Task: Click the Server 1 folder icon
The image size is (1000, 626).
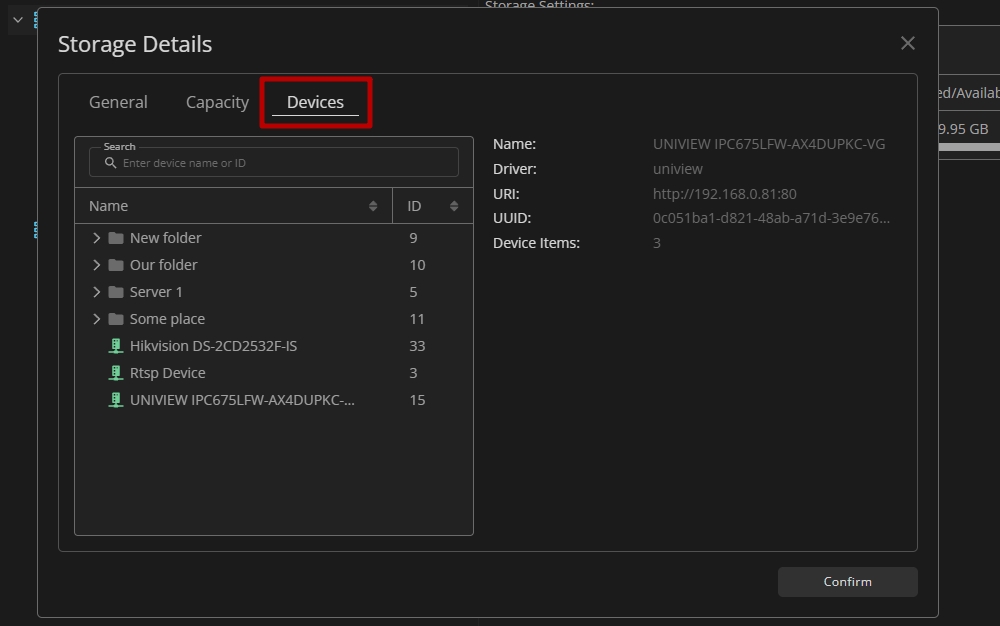Action: tap(115, 292)
